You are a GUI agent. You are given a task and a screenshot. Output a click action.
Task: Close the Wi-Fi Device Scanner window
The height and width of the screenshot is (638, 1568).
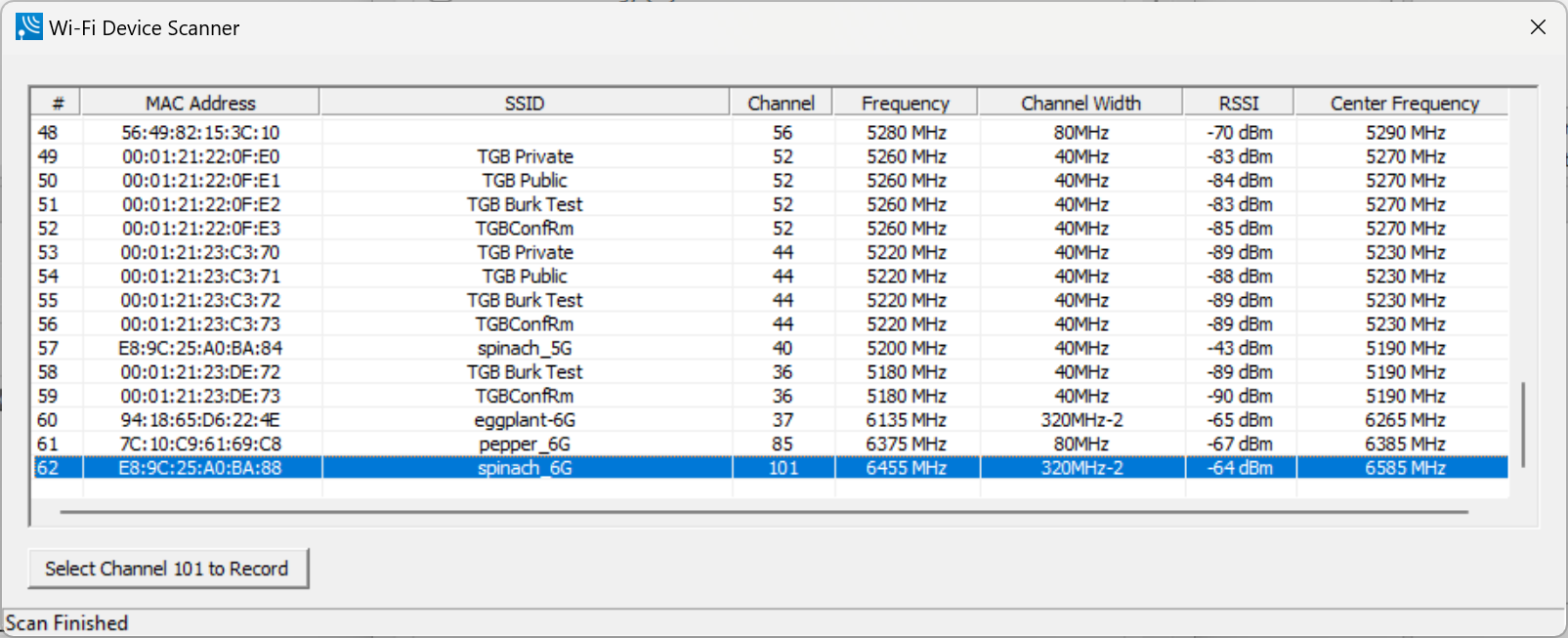pyautogui.click(x=1538, y=27)
